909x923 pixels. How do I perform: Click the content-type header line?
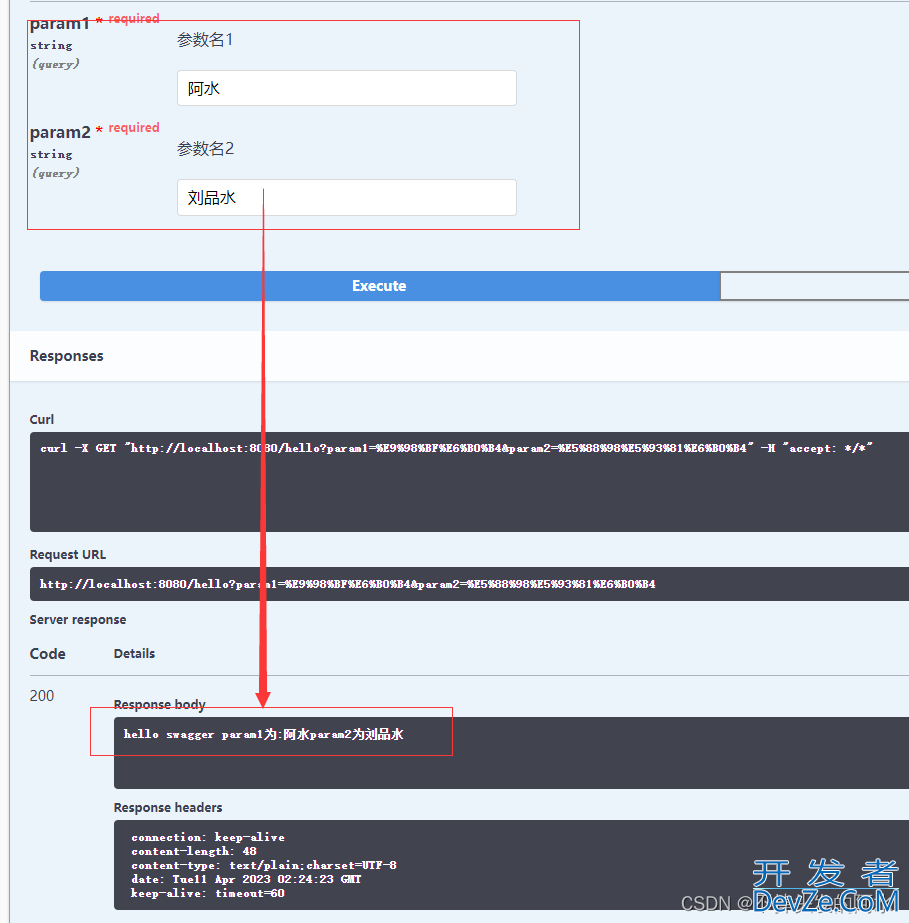click(264, 865)
